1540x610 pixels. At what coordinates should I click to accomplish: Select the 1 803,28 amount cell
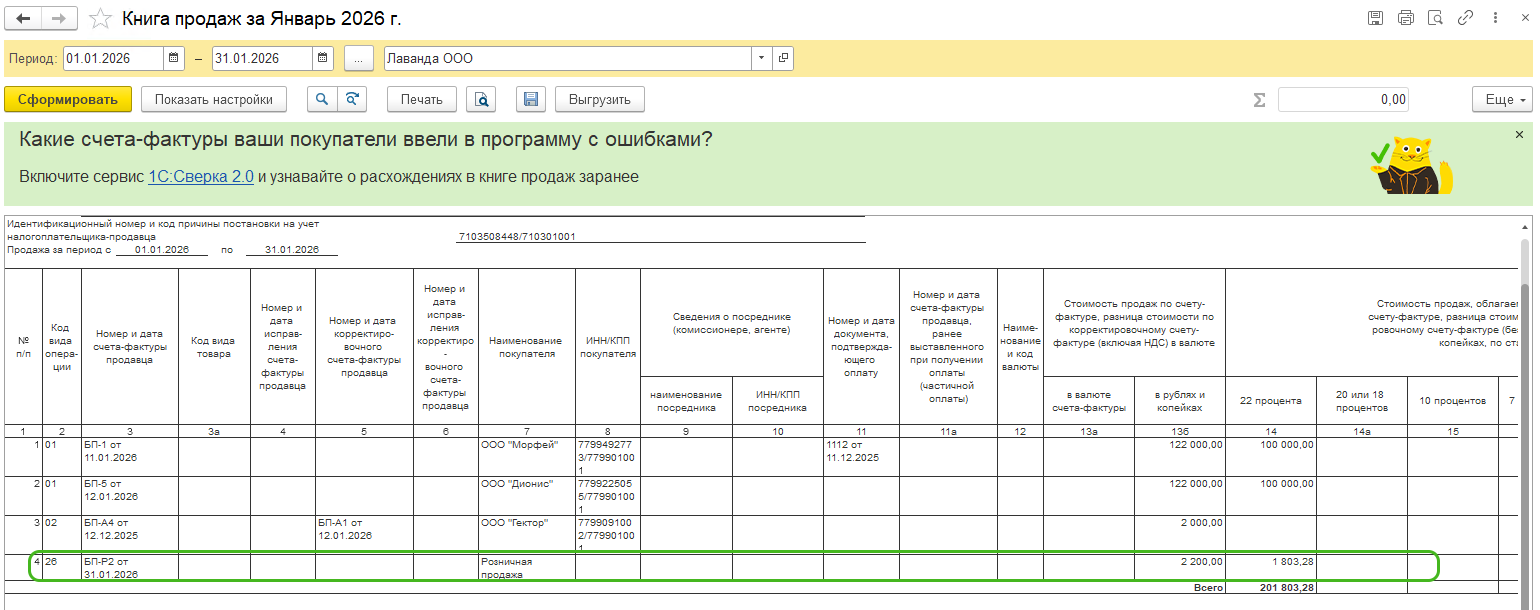click(x=1271, y=567)
